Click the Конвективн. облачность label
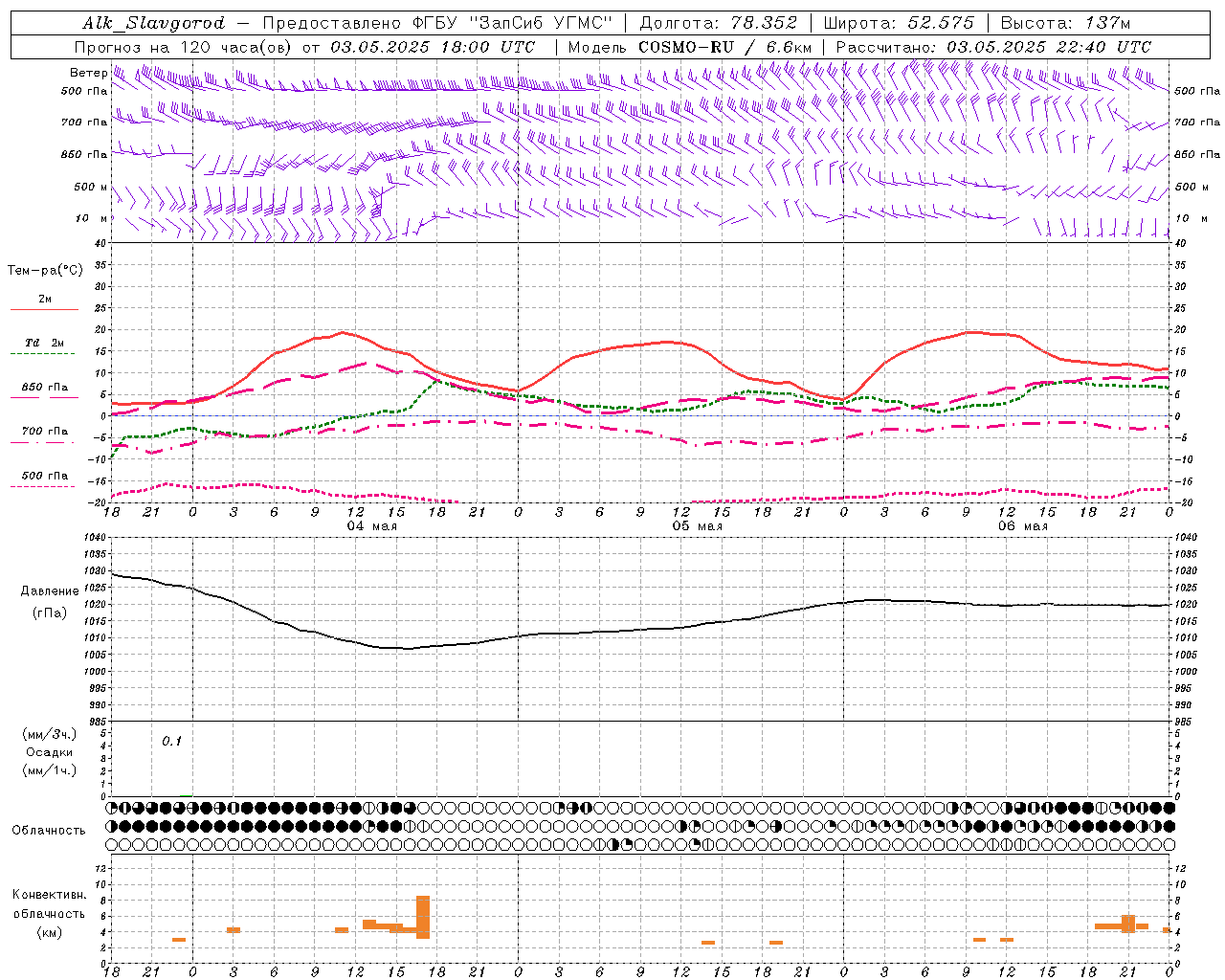This screenshot has height=980, width=1225. point(50,904)
